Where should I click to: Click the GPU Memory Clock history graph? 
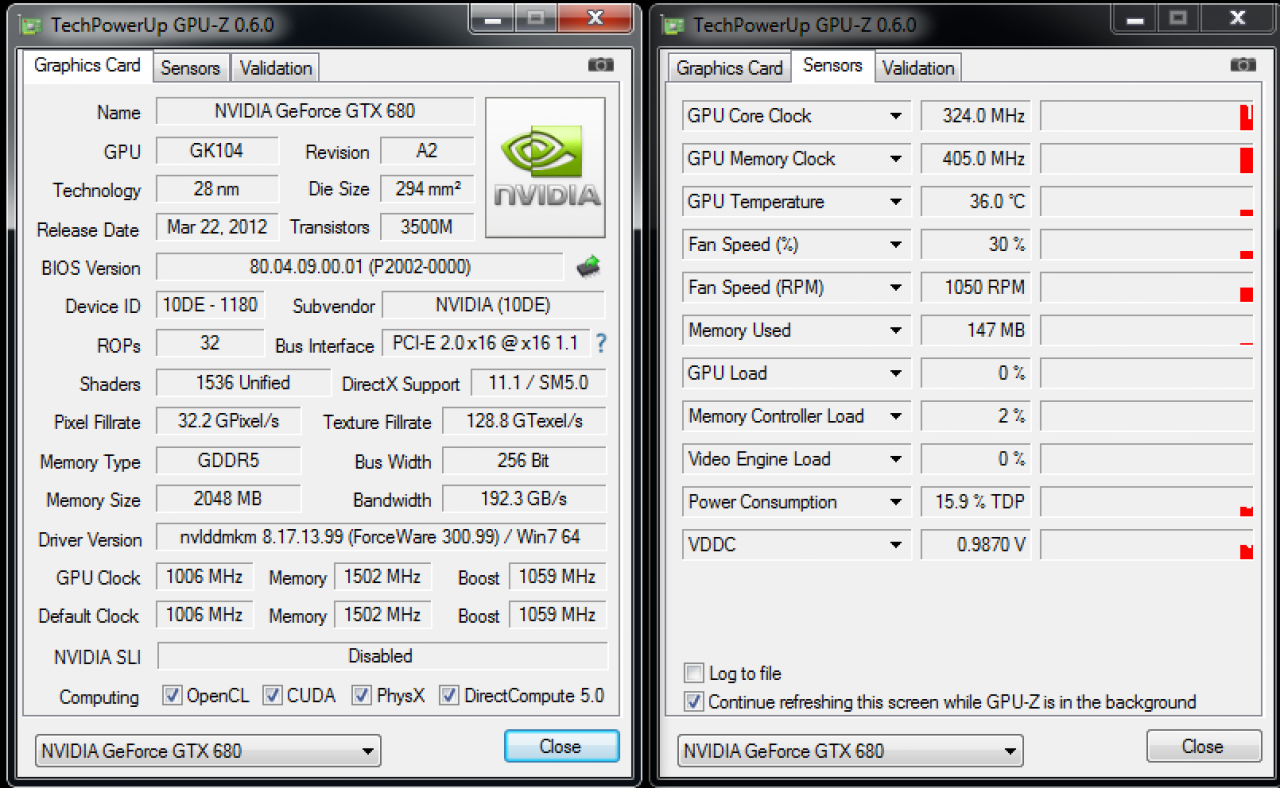[x=1146, y=159]
